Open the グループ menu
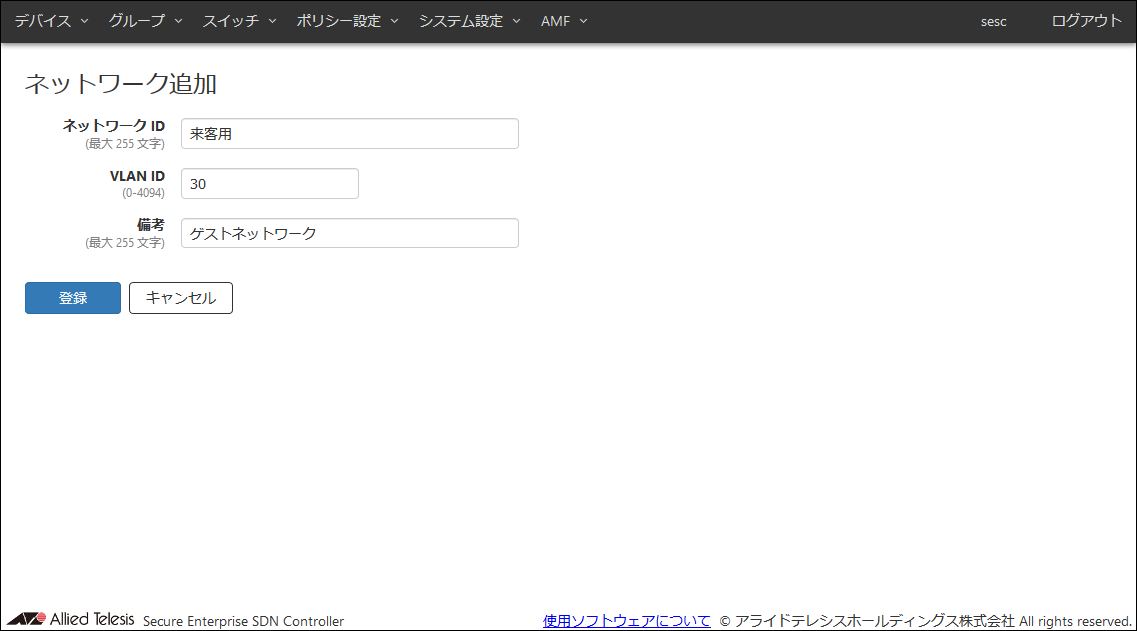The height and width of the screenshot is (631, 1137). [145, 21]
